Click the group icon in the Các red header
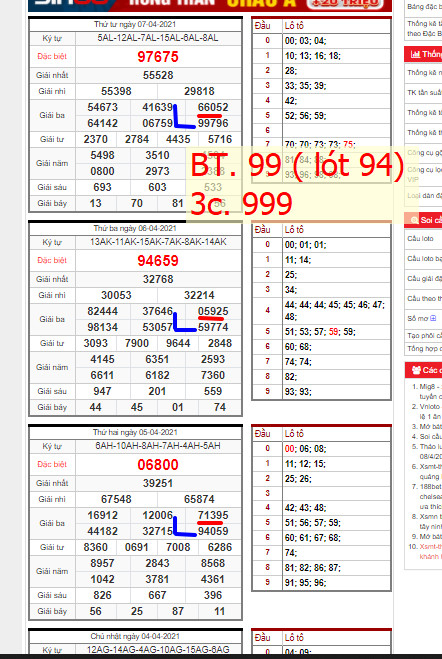The width and height of the screenshot is (442, 659). coord(416,370)
